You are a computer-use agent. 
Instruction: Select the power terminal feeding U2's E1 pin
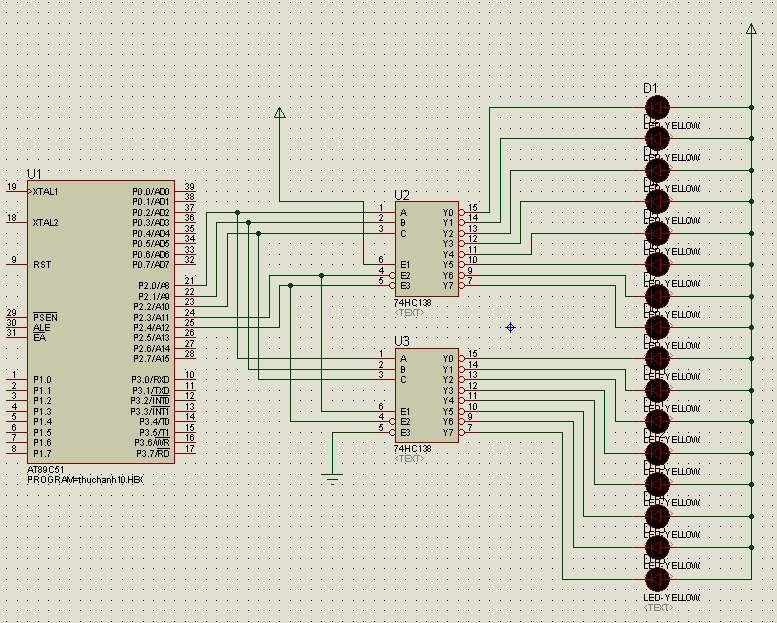click(279, 113)
